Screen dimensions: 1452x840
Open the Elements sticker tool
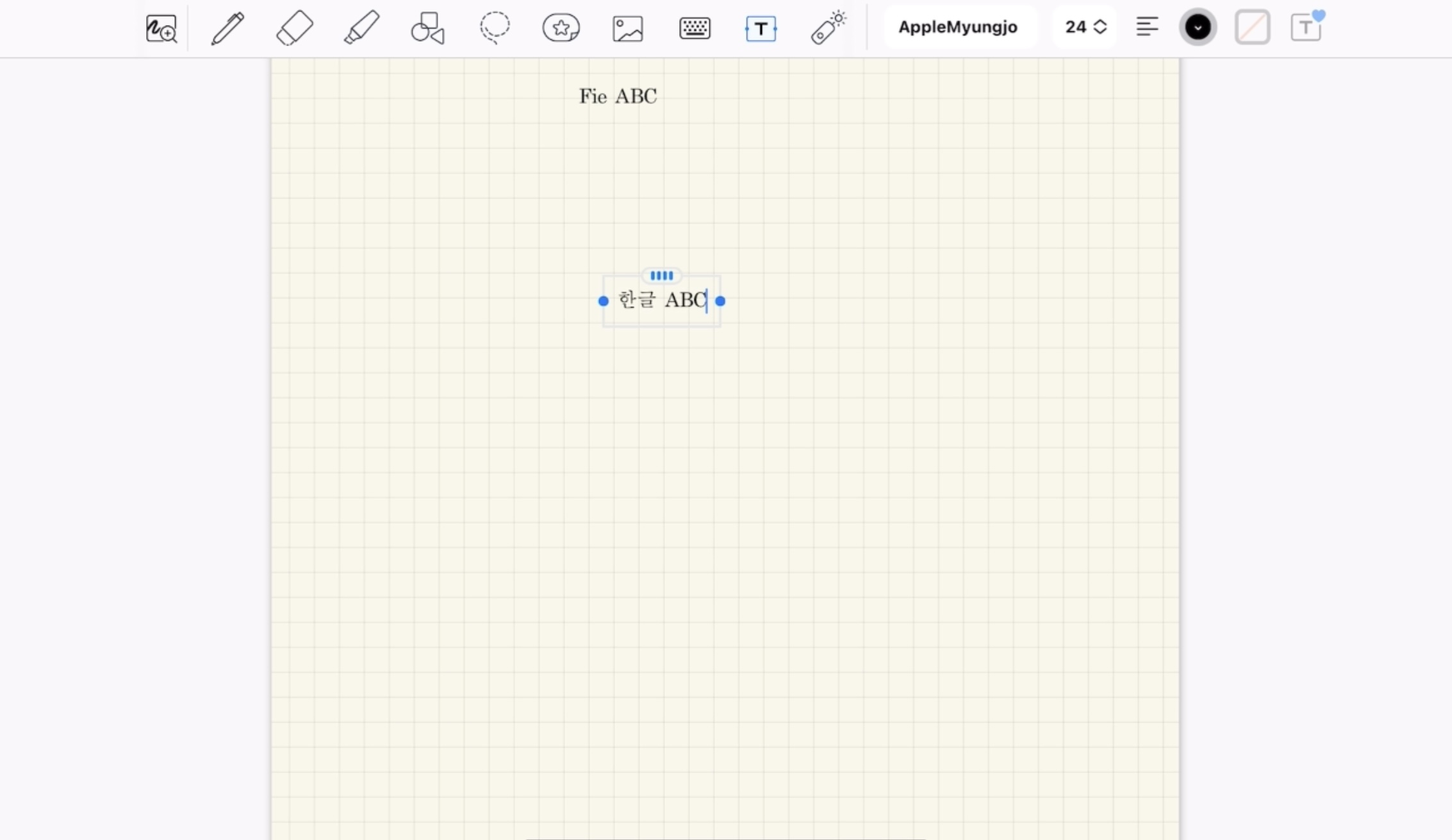tap(561, 28)
